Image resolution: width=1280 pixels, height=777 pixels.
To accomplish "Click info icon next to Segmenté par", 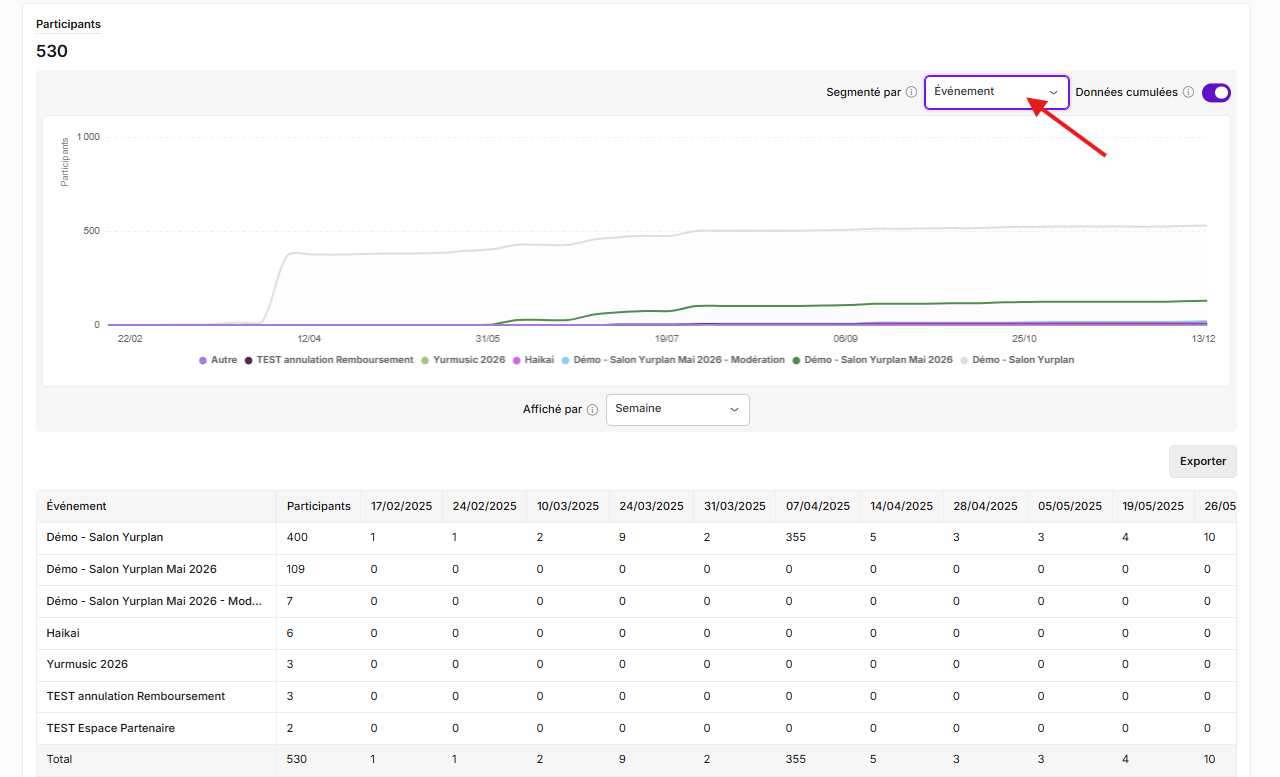I will pos(911,92).
